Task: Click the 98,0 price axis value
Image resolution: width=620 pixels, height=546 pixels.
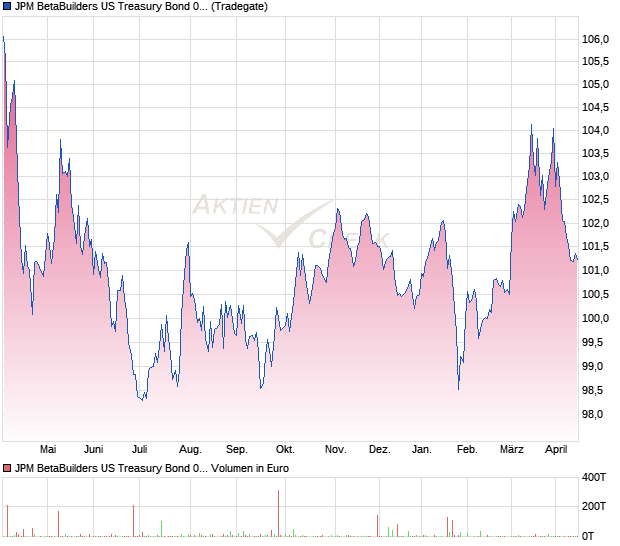Action: (592, 414)
